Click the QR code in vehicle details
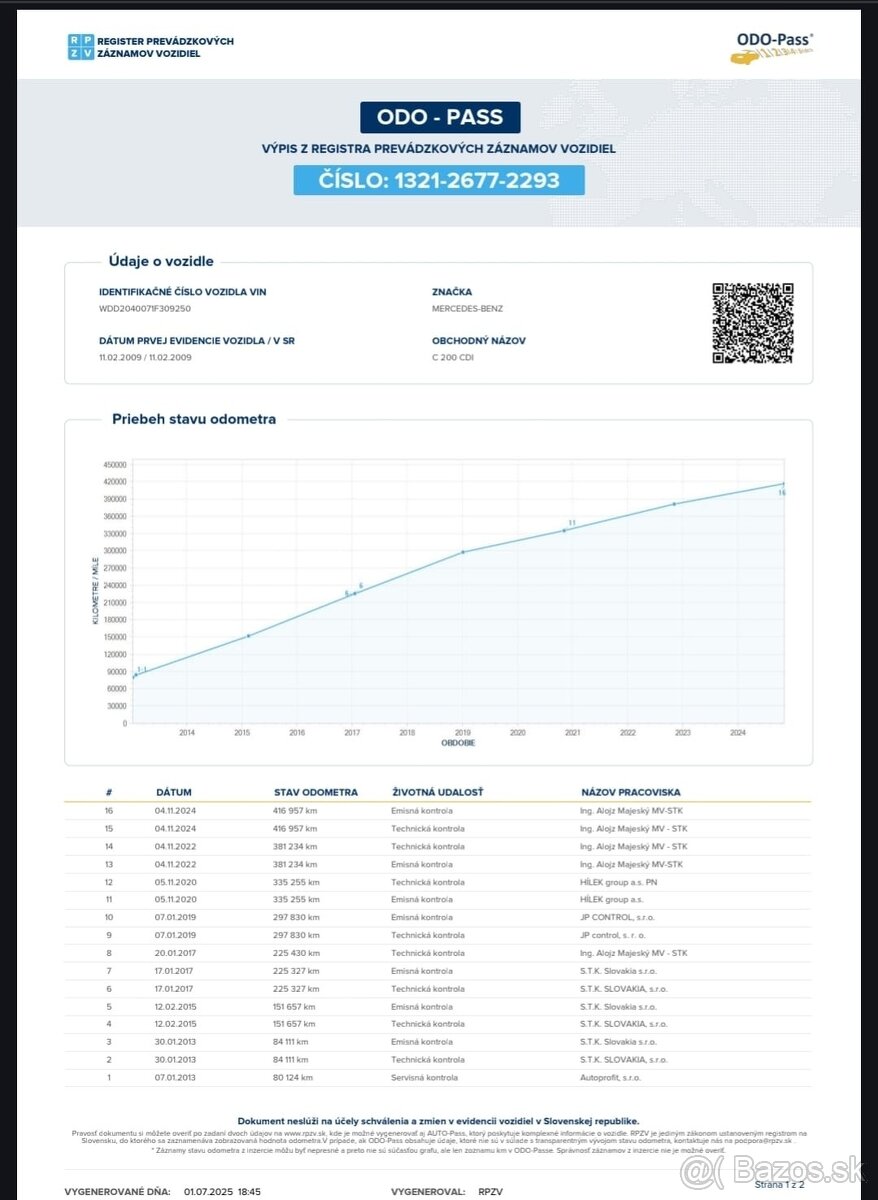 tap(752, 323)
